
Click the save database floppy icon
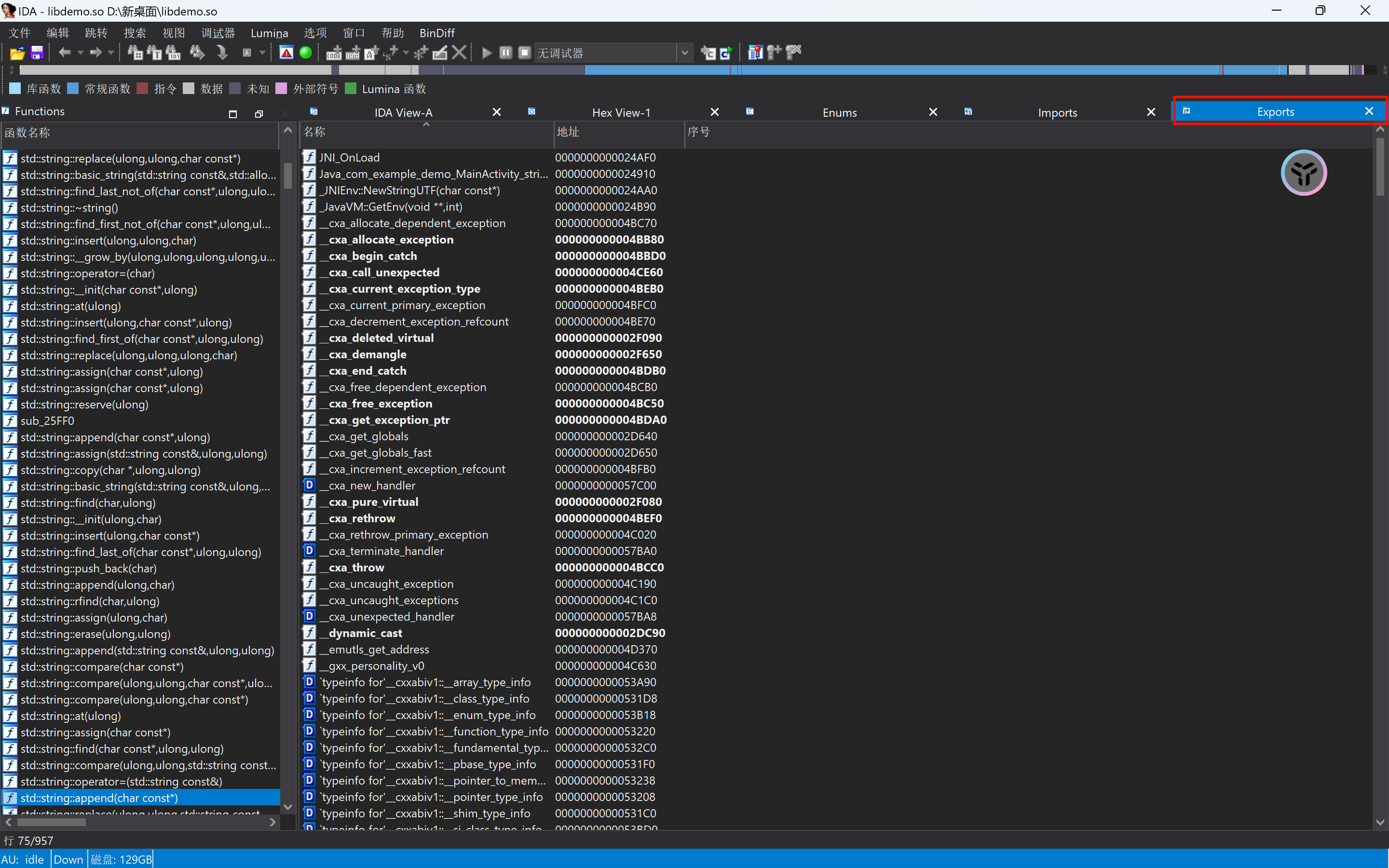pos(37,53)
